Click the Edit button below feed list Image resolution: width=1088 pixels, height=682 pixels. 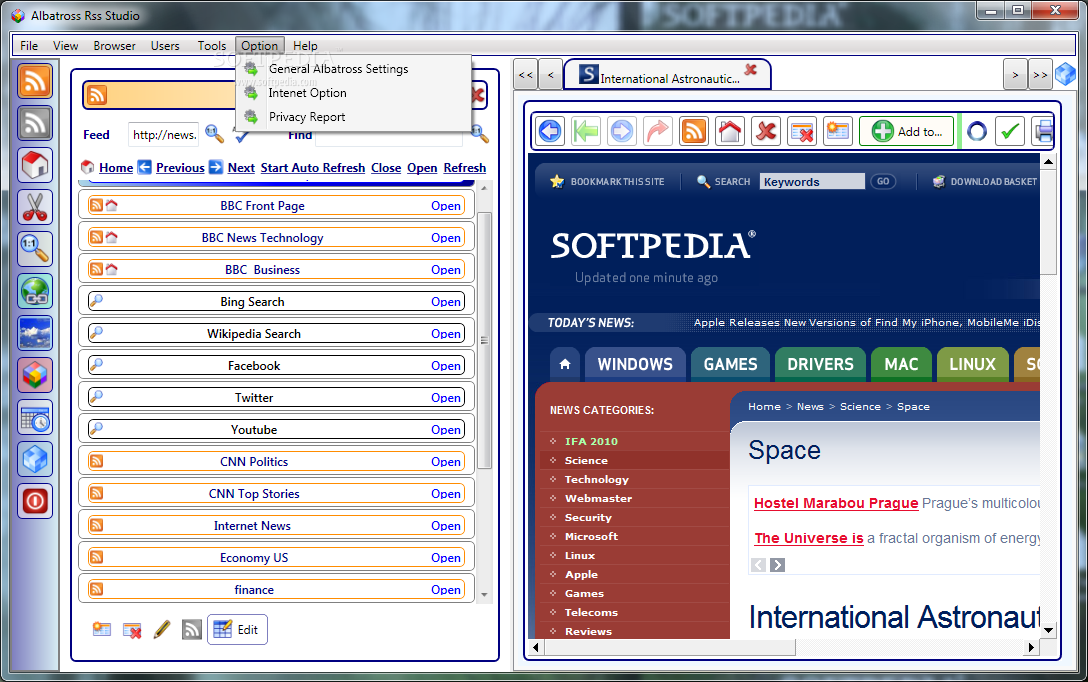(x=237, y=629)
